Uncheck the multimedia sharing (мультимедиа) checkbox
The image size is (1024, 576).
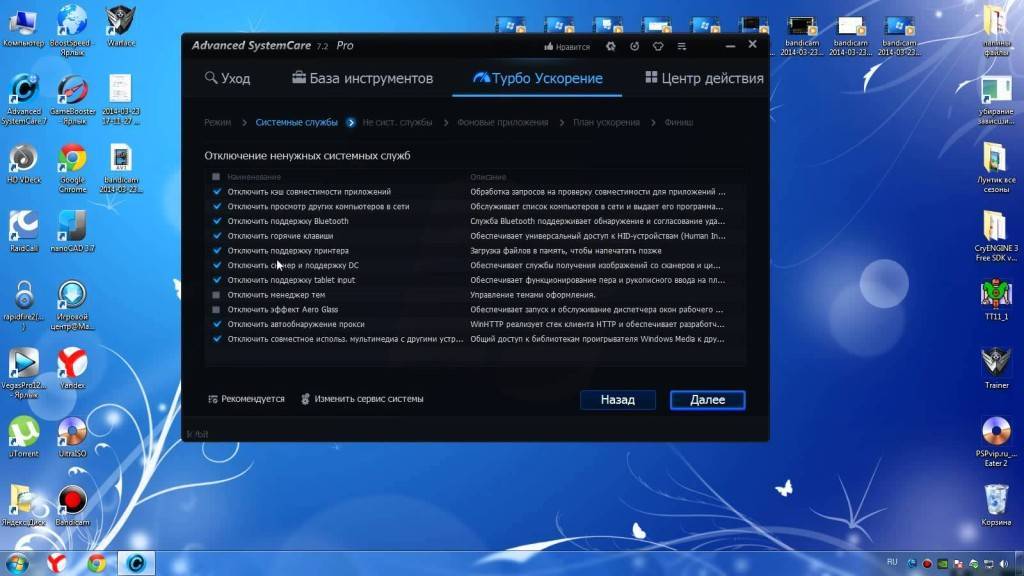point(217,339)
